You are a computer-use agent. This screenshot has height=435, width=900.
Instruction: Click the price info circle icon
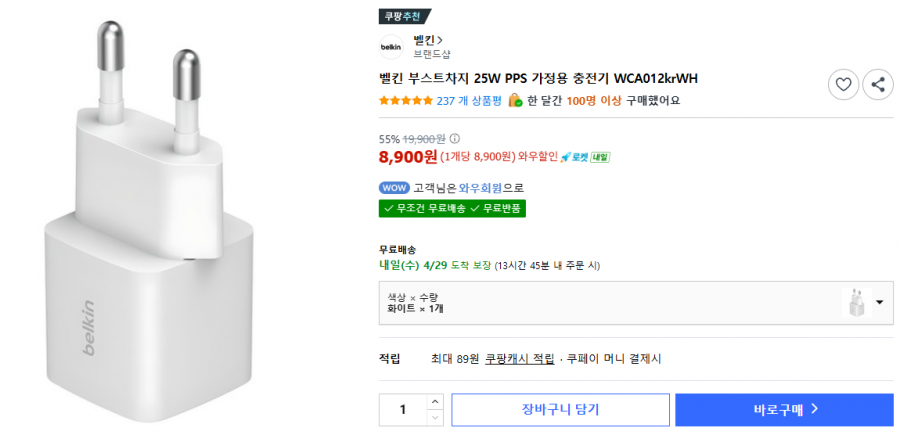coord(455,139)
